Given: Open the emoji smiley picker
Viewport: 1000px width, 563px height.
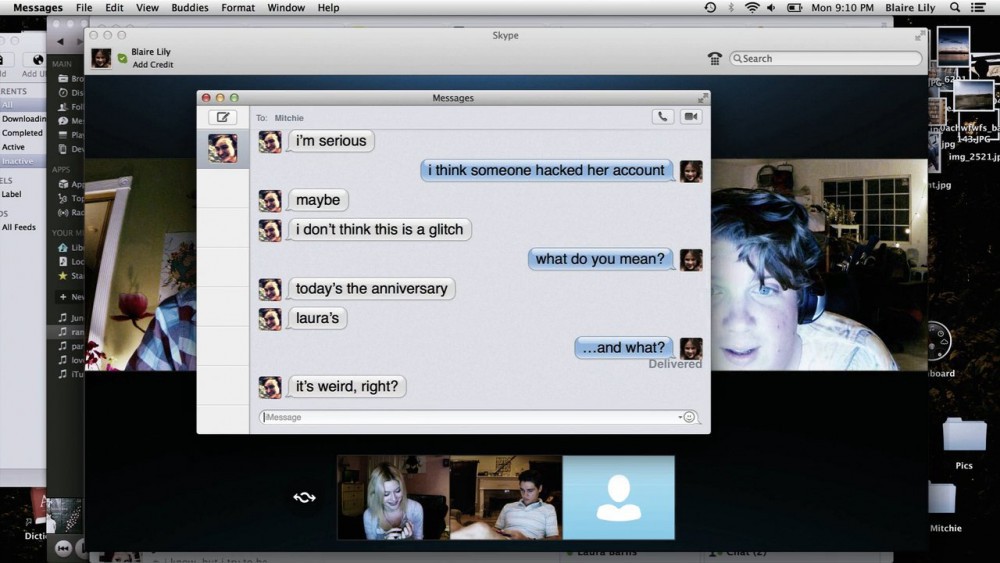Looking at the screenshot, I should (689, 417).
